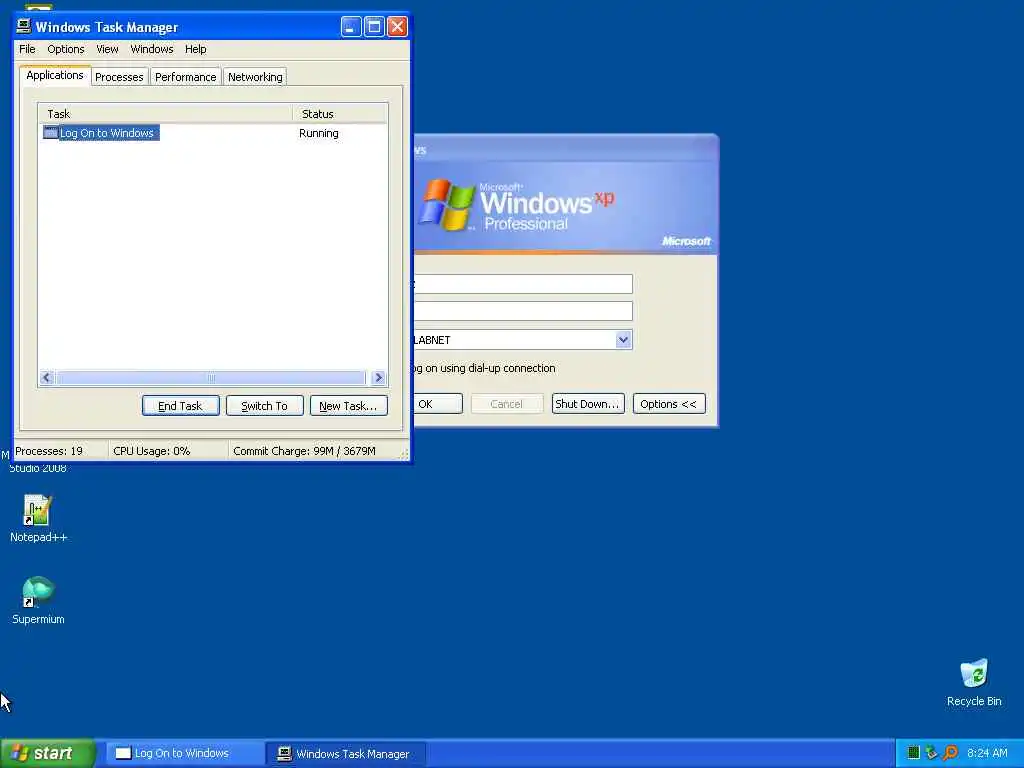Click the Task column header

click(x=165, y=114)
